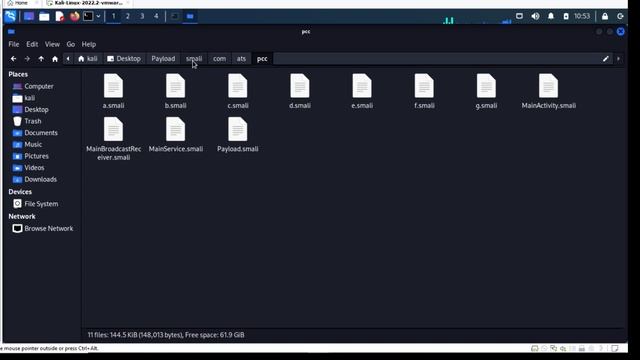This screenshot has width=640, height=360.
Task: Open the Go menu
Action: 71,44
